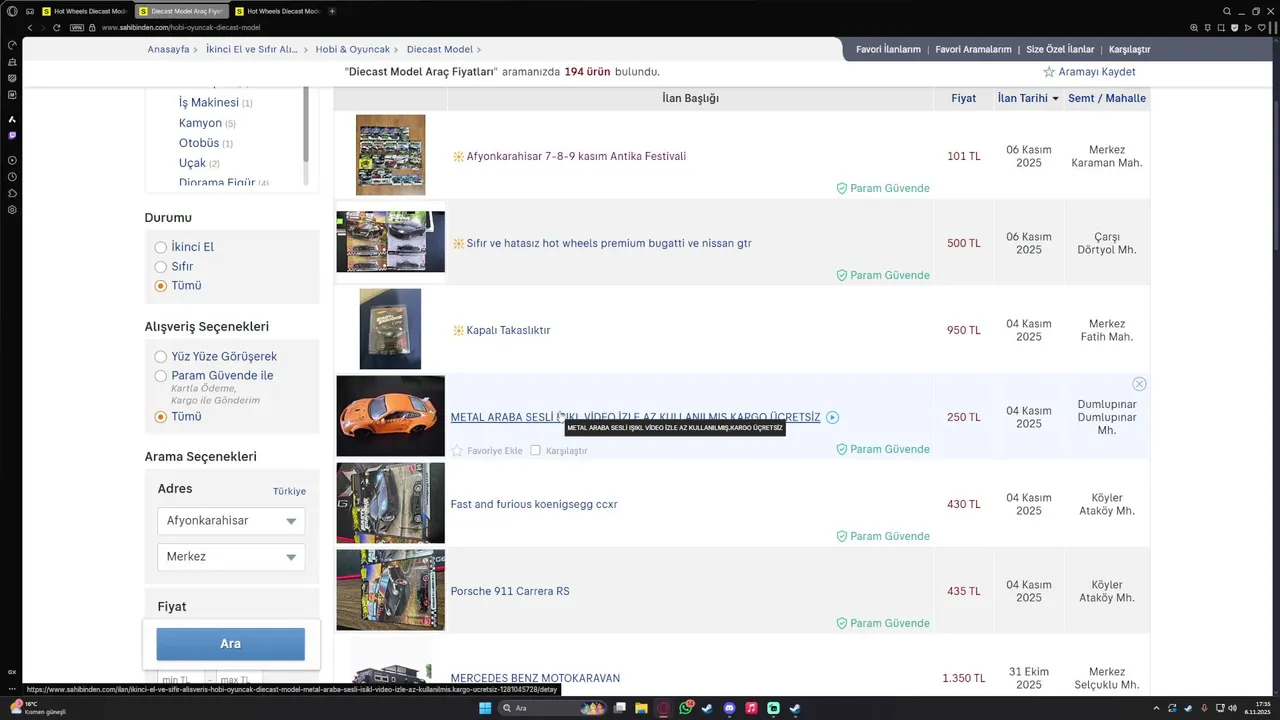Open Fast and furious koenigsegg ccxr listing
Viewport: 1280px width, 720px height.
click(x=534, y=504)
